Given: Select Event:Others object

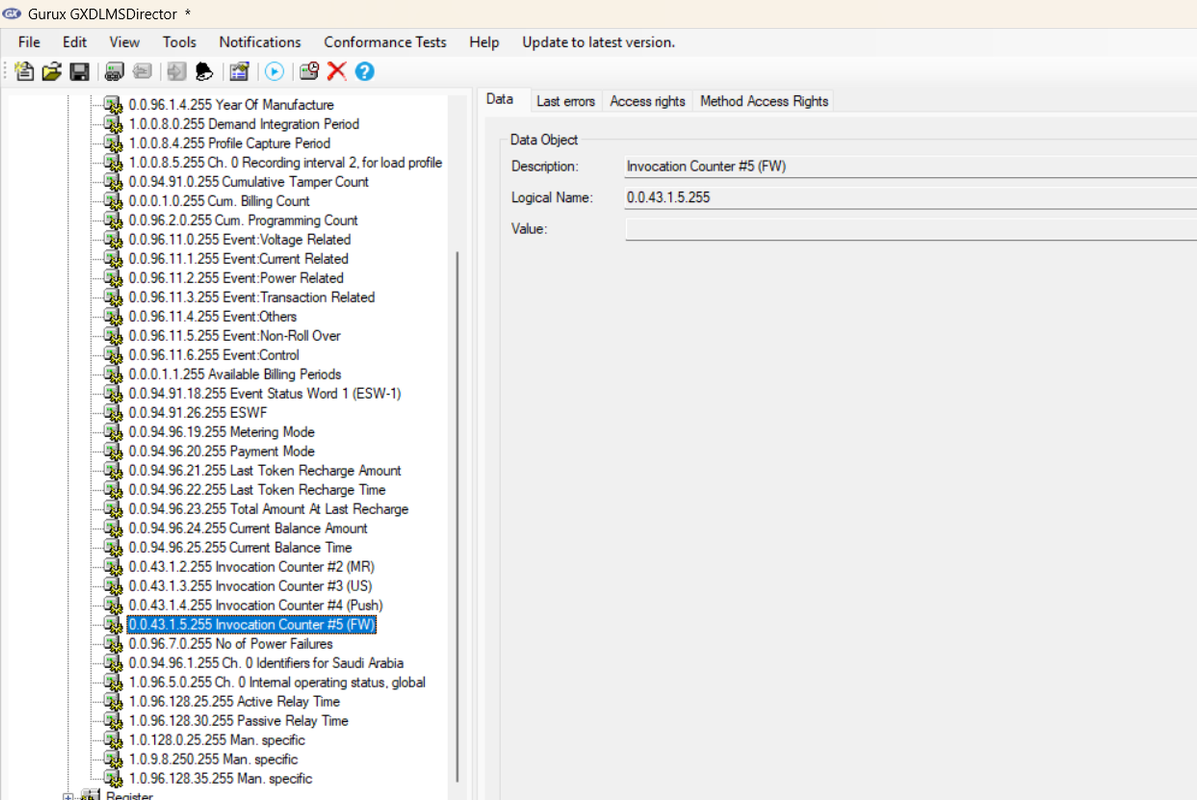Looking at the screenshot, I should tap(212, 317).
